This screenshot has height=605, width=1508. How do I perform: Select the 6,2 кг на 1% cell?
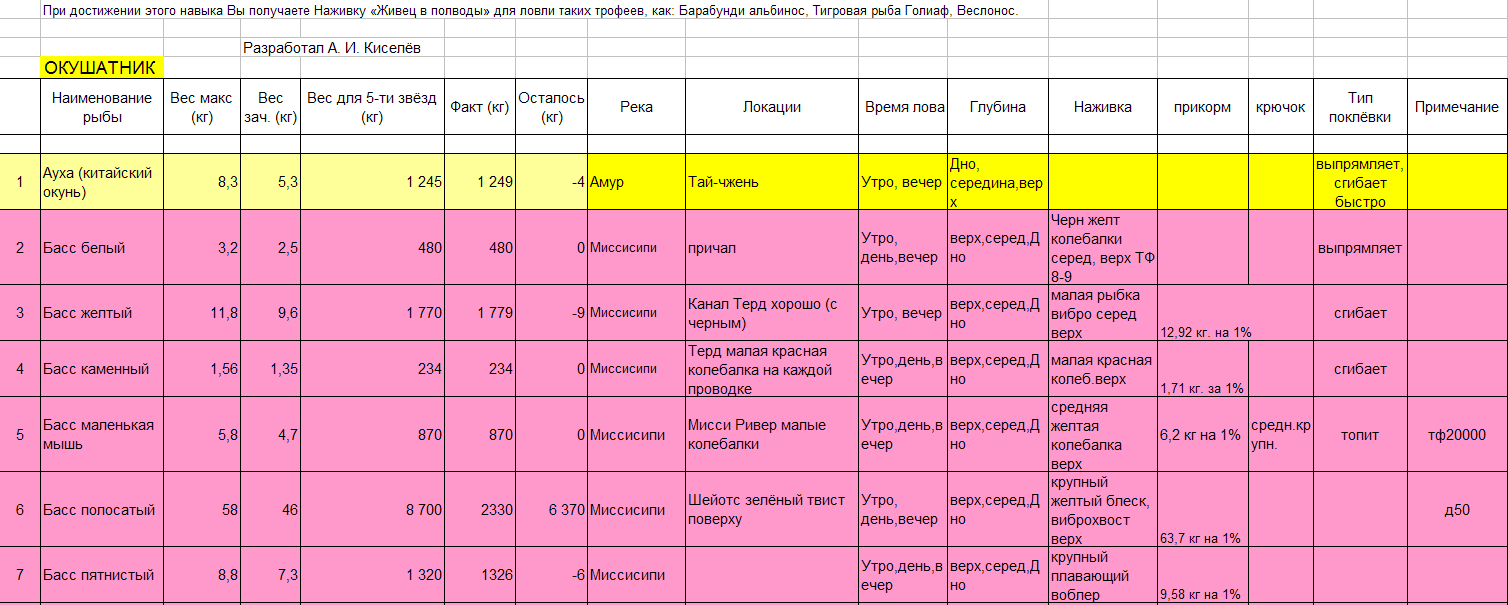click(x=1202, y=435)
